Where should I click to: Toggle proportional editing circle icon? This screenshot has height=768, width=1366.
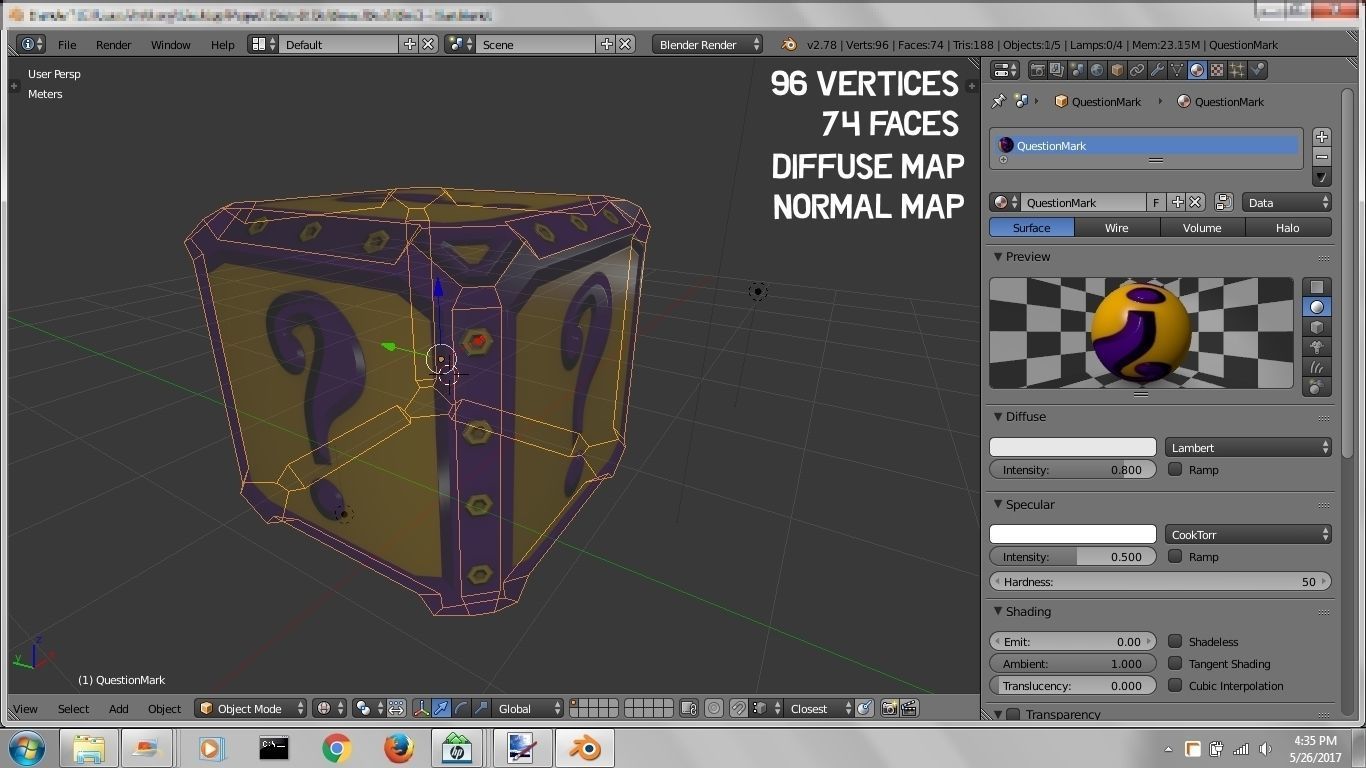(714, 708)
